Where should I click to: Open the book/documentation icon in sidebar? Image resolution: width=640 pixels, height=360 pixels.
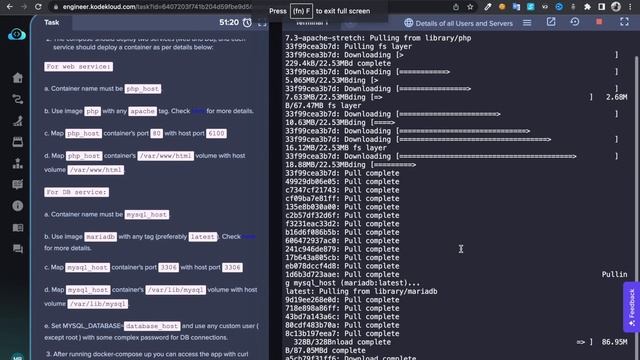[x=18, y=227]
